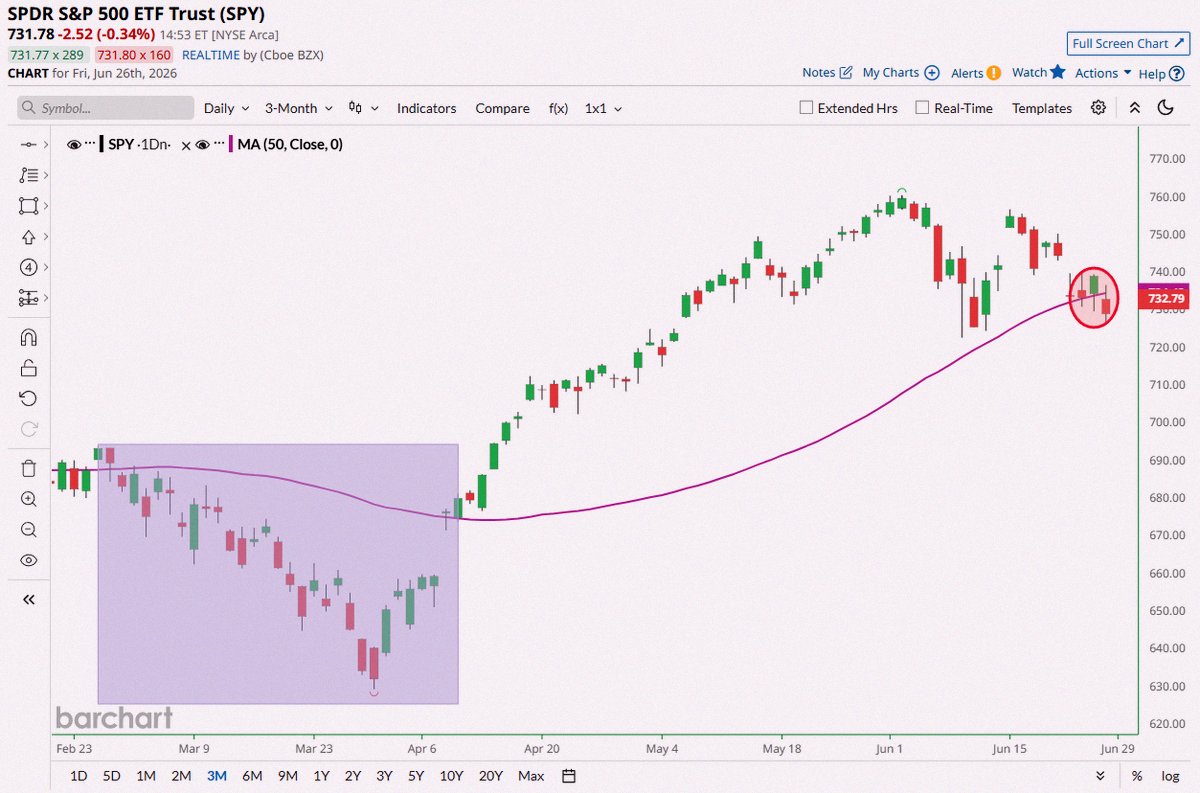
Task: Click the Symbol search field
Action: (x=106, y=108)
